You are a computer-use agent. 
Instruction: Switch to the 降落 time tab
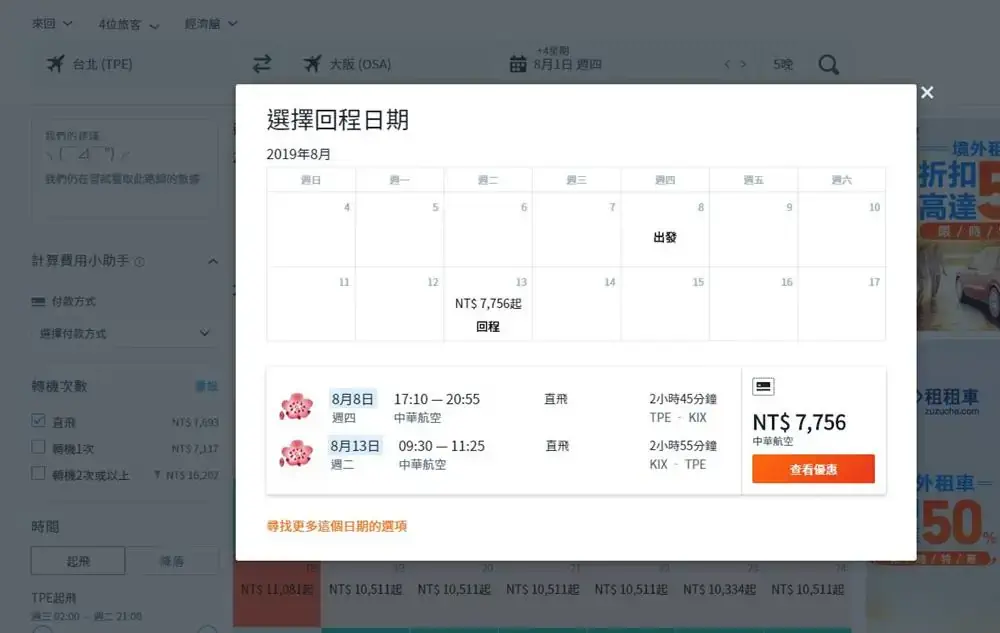click(x=172, y=561)
